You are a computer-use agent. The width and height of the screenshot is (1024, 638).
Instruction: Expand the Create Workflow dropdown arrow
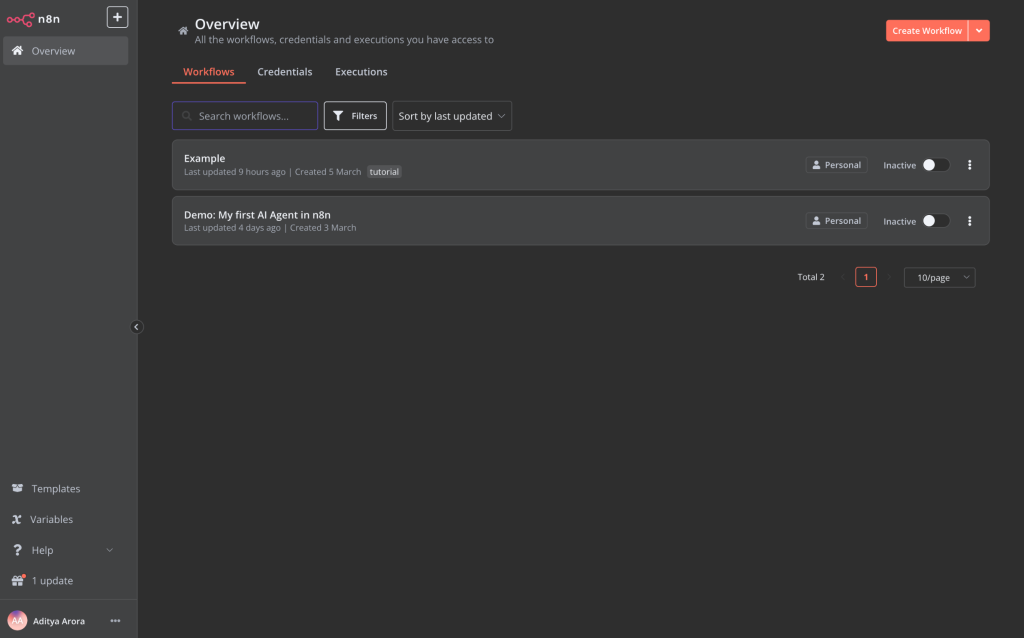pos(979,31)
